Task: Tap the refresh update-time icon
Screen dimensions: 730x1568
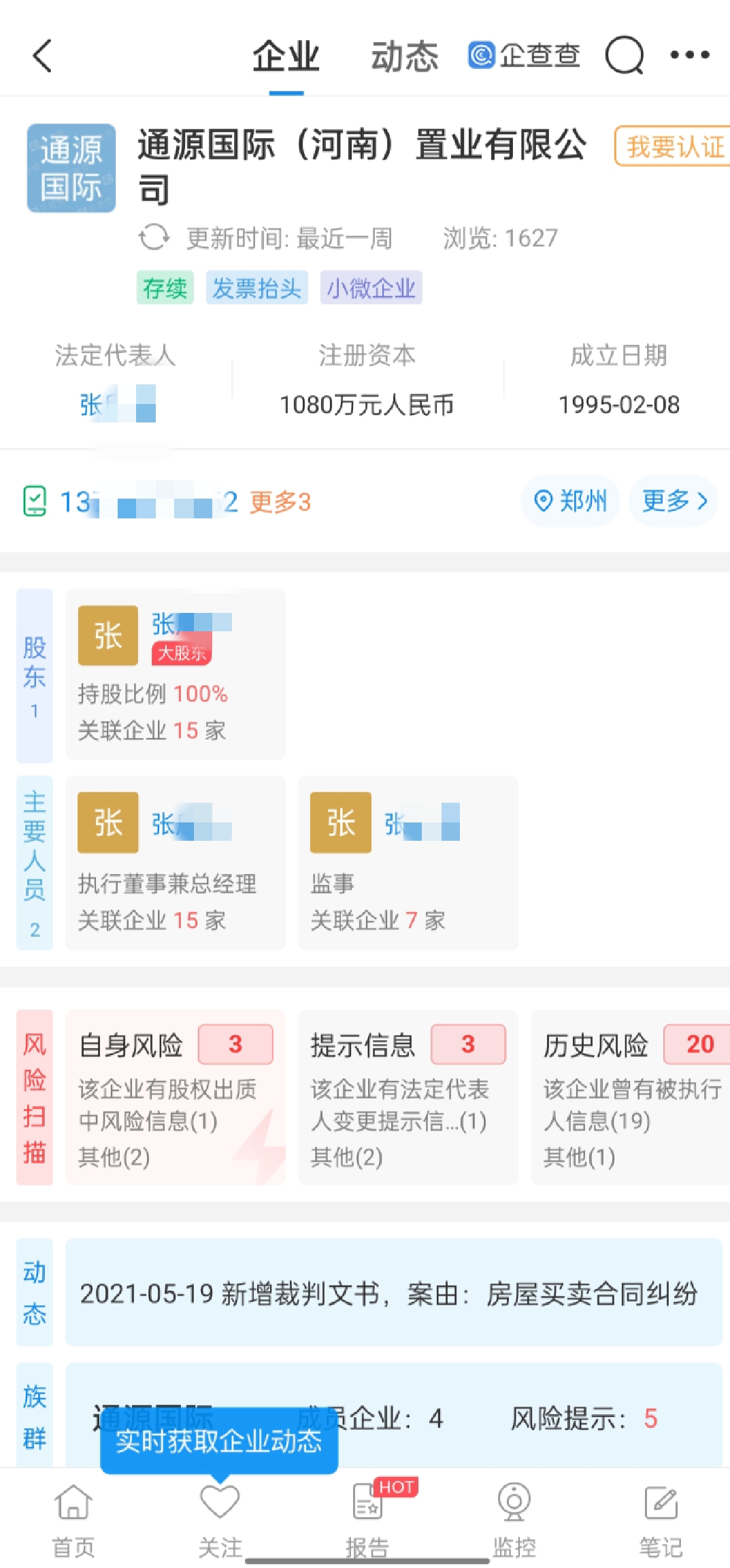Action: [x=154, y=238]
